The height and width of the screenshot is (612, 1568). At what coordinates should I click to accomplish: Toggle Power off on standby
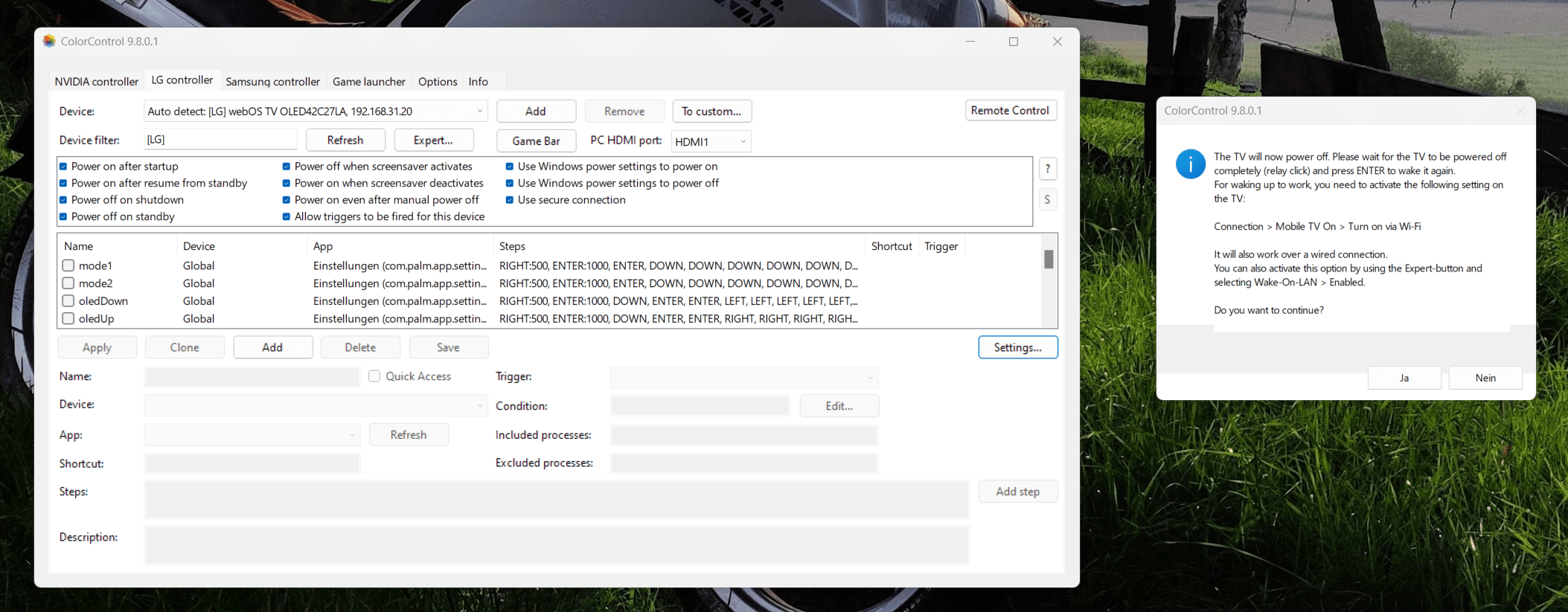(63, 216)
